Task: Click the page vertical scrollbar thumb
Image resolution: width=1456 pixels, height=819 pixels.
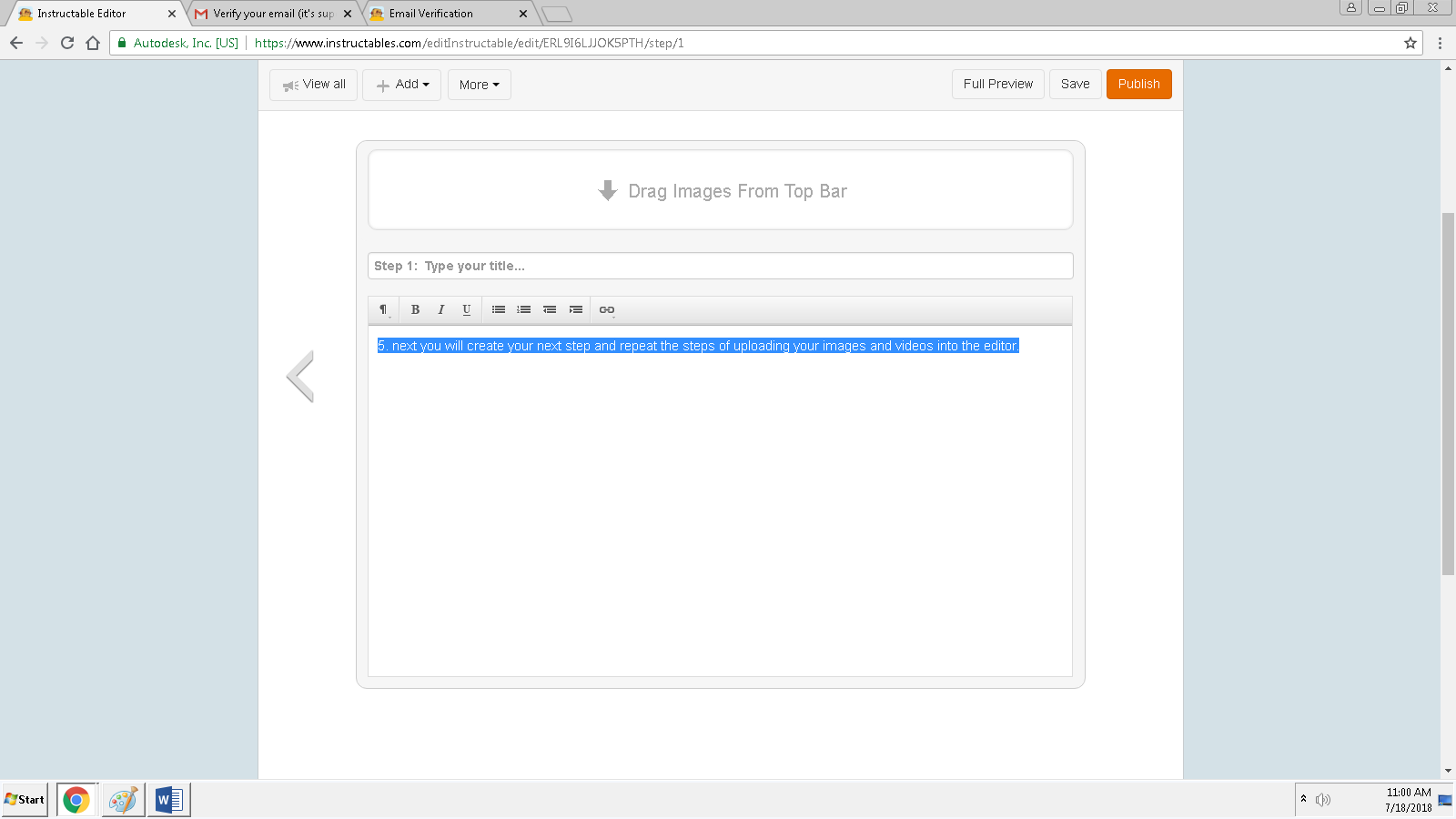Action: tap(1448, 393)
